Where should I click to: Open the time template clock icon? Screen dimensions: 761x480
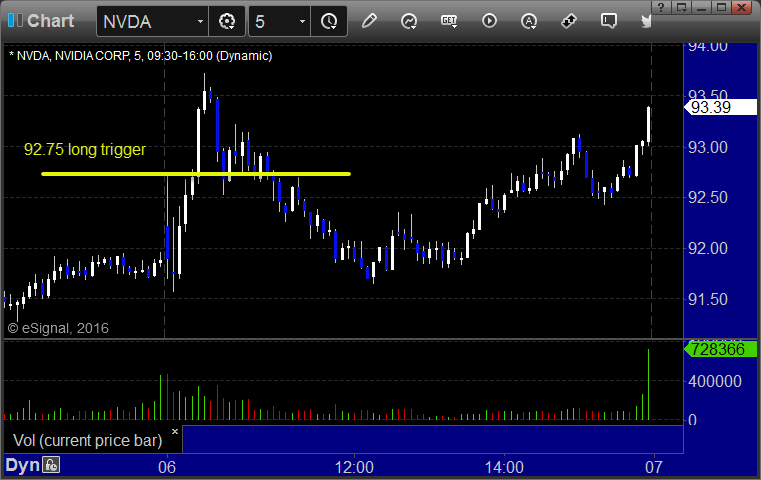[x=329, y=21]
